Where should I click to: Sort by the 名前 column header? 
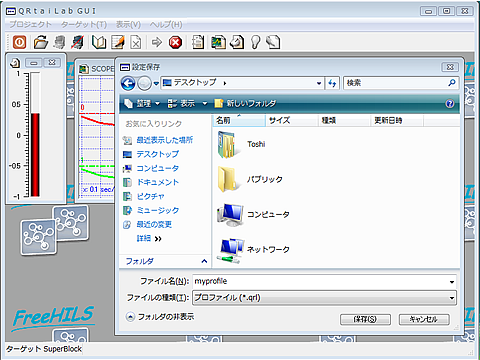coord(239,120)
